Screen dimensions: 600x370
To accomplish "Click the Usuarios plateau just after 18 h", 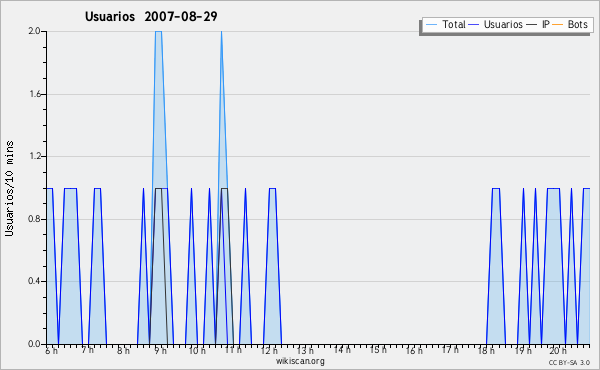I will 496,188.
